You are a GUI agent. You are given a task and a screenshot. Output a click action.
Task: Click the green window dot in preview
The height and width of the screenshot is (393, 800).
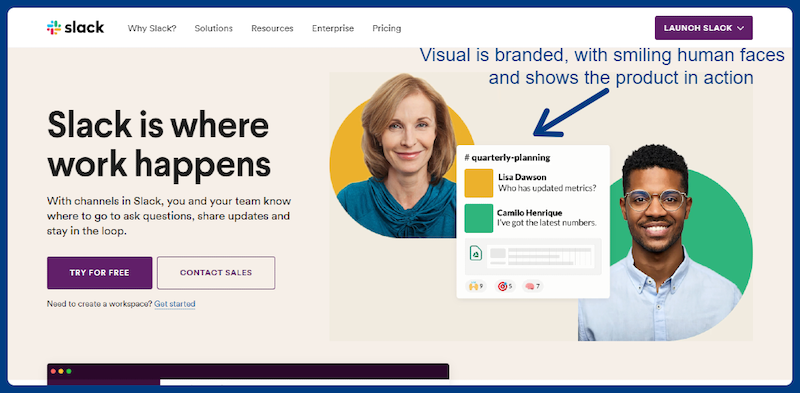[69, 371]
